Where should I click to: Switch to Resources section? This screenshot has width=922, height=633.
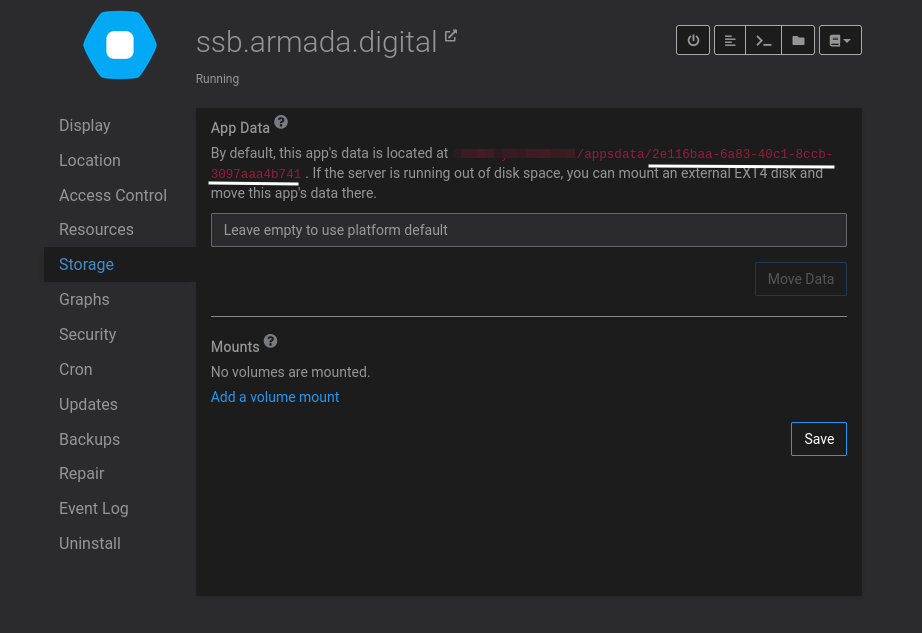coord(96,229)
